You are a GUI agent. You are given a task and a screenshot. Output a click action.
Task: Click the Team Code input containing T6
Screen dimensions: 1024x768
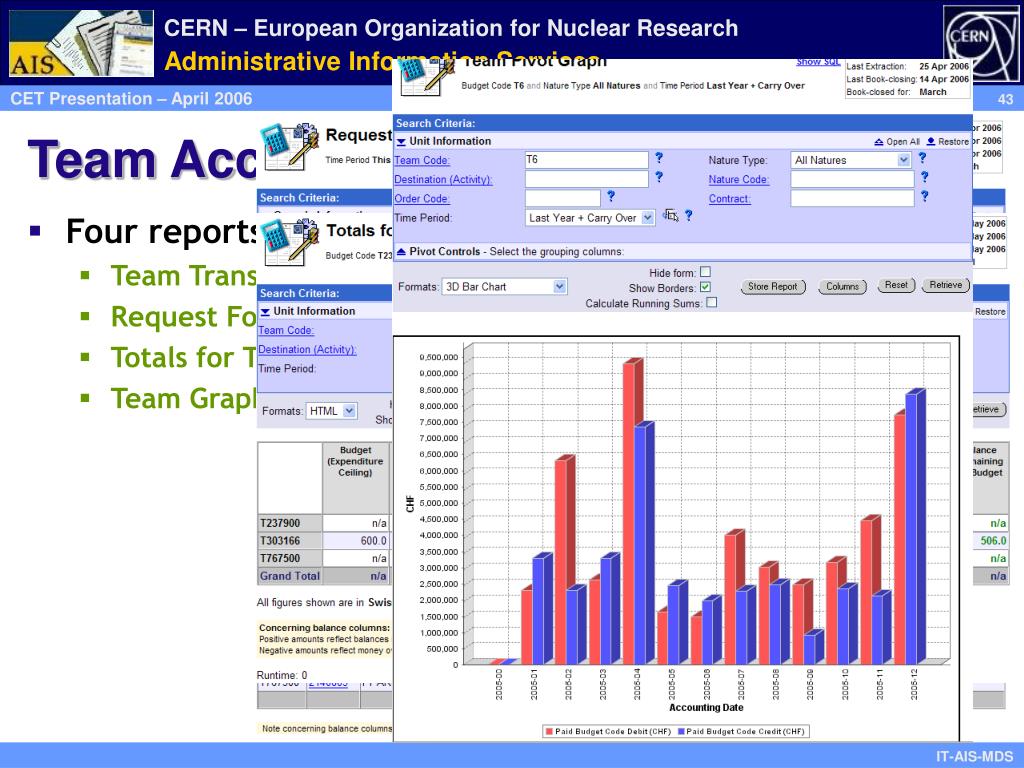tap(586, 160)
